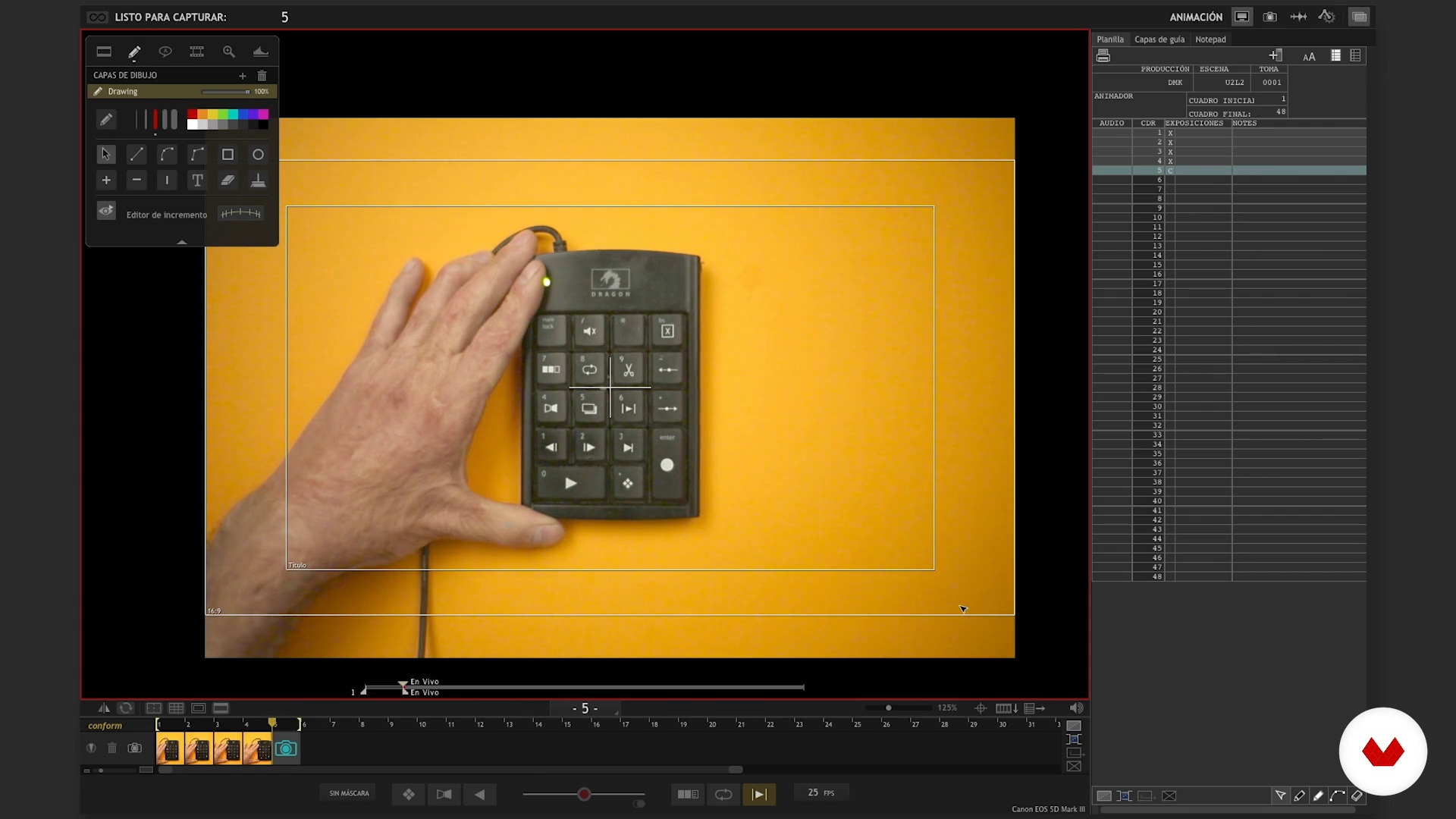Pick the thickest line width
This screenshot has width=1456, height=819.
point(174,120)
